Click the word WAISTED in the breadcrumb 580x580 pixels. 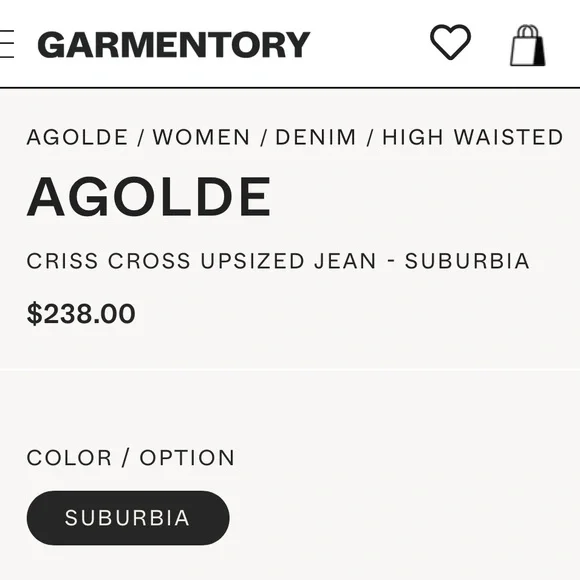[x=509, y=137]
